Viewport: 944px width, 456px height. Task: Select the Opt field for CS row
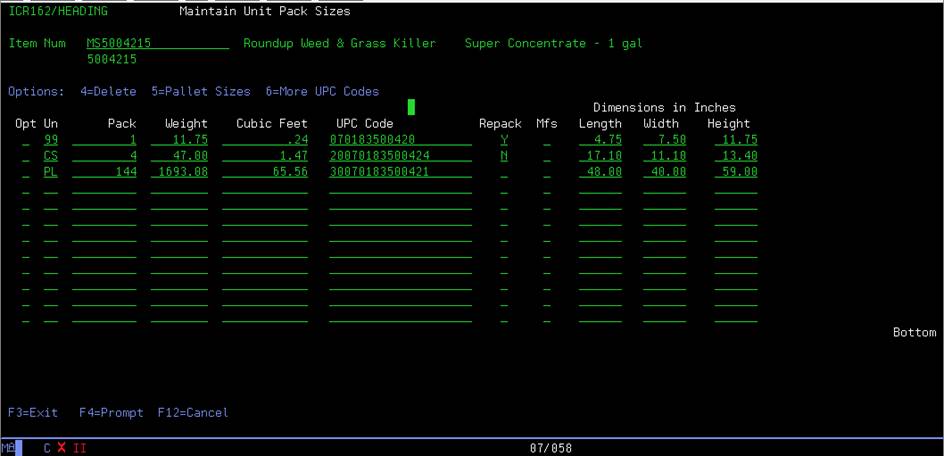tap(25, 156)
